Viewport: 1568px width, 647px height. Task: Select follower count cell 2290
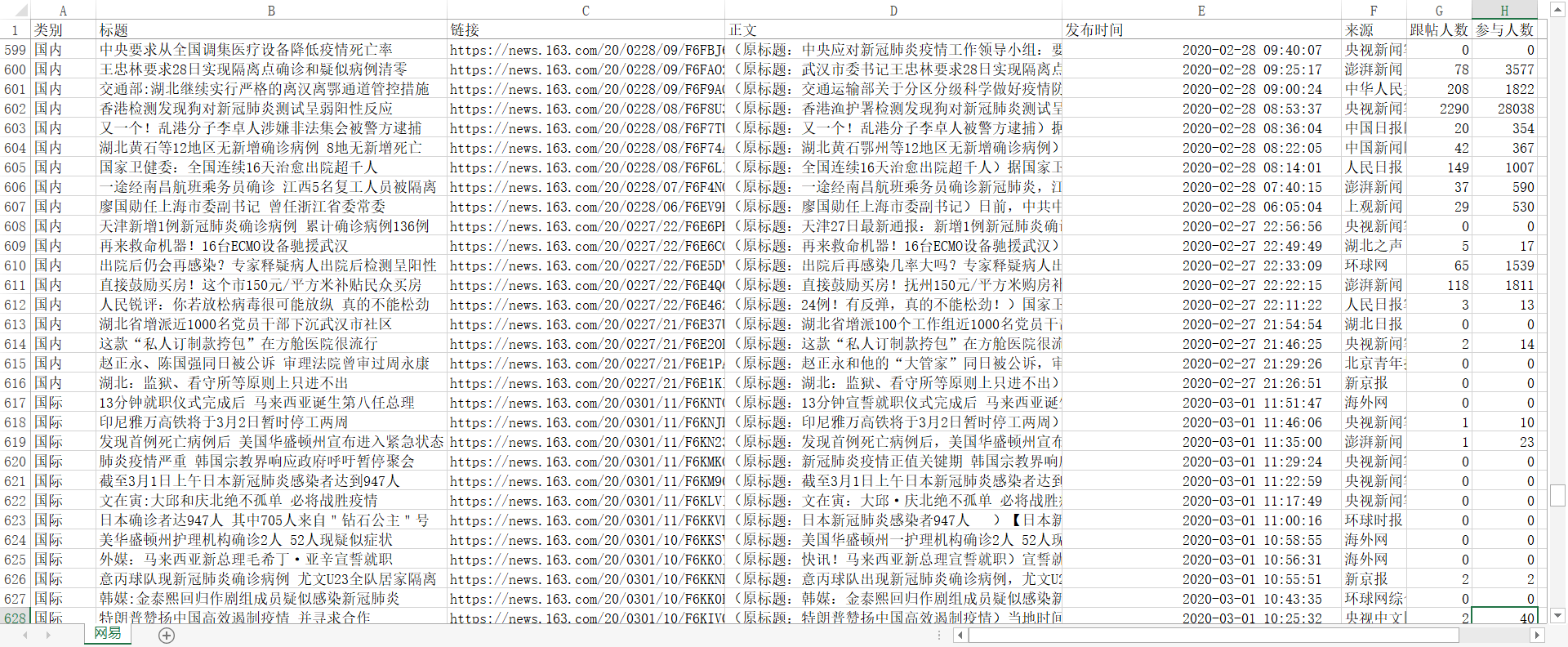(x=1439, y=109)
